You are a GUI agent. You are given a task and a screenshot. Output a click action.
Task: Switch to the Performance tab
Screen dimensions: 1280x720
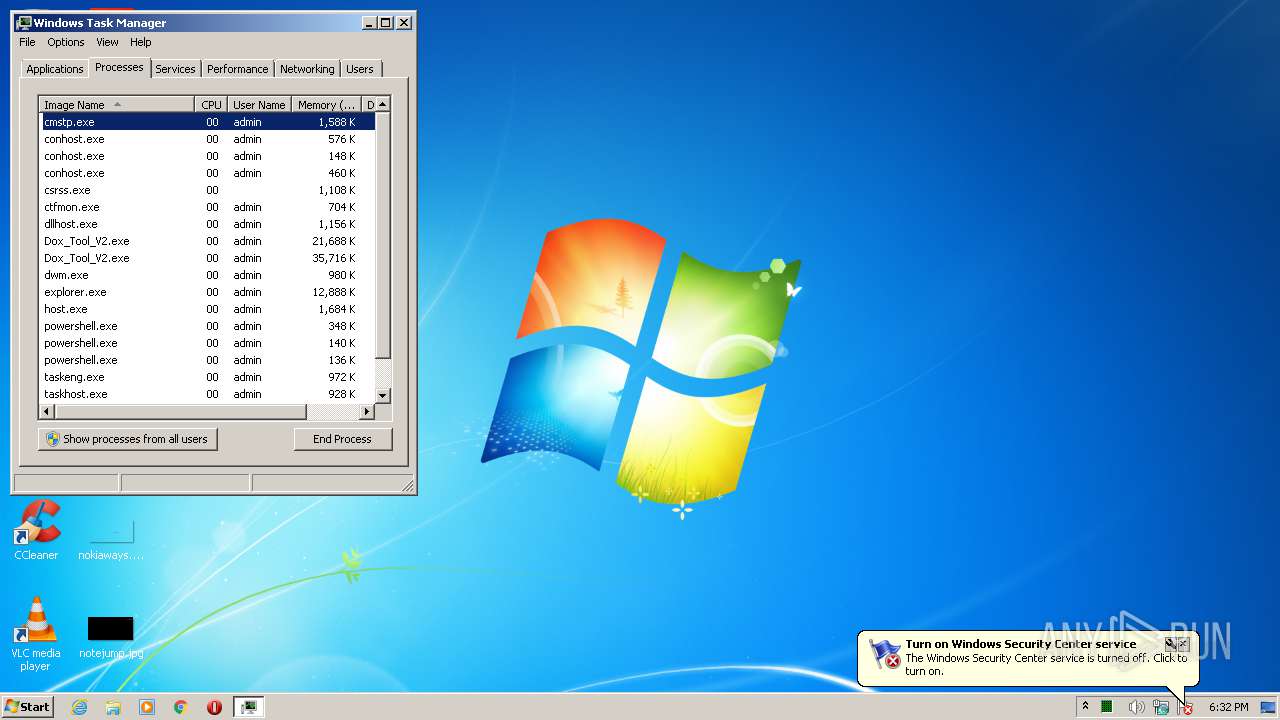coord(238,69)
